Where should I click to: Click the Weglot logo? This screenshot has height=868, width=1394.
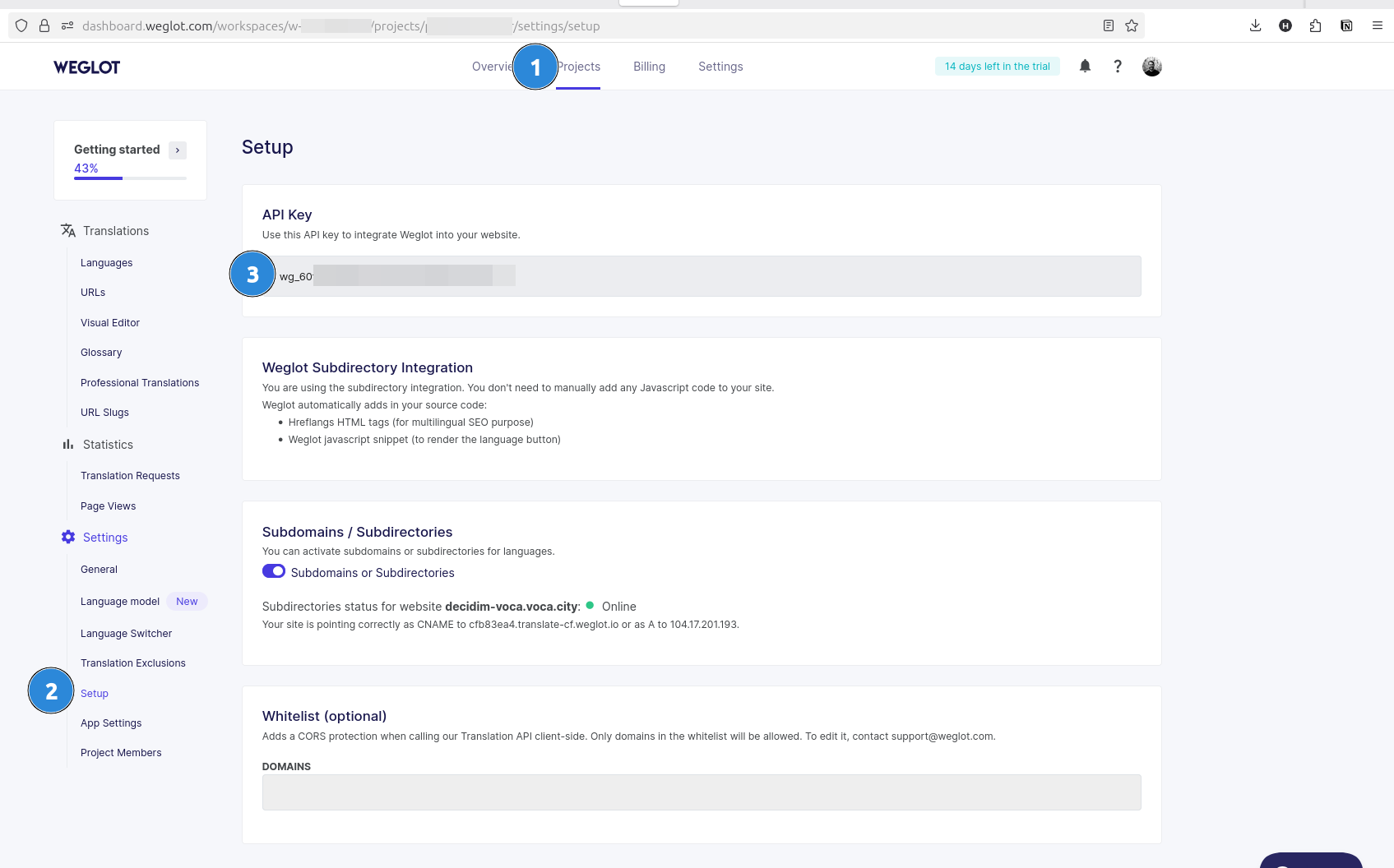[86, 67]
